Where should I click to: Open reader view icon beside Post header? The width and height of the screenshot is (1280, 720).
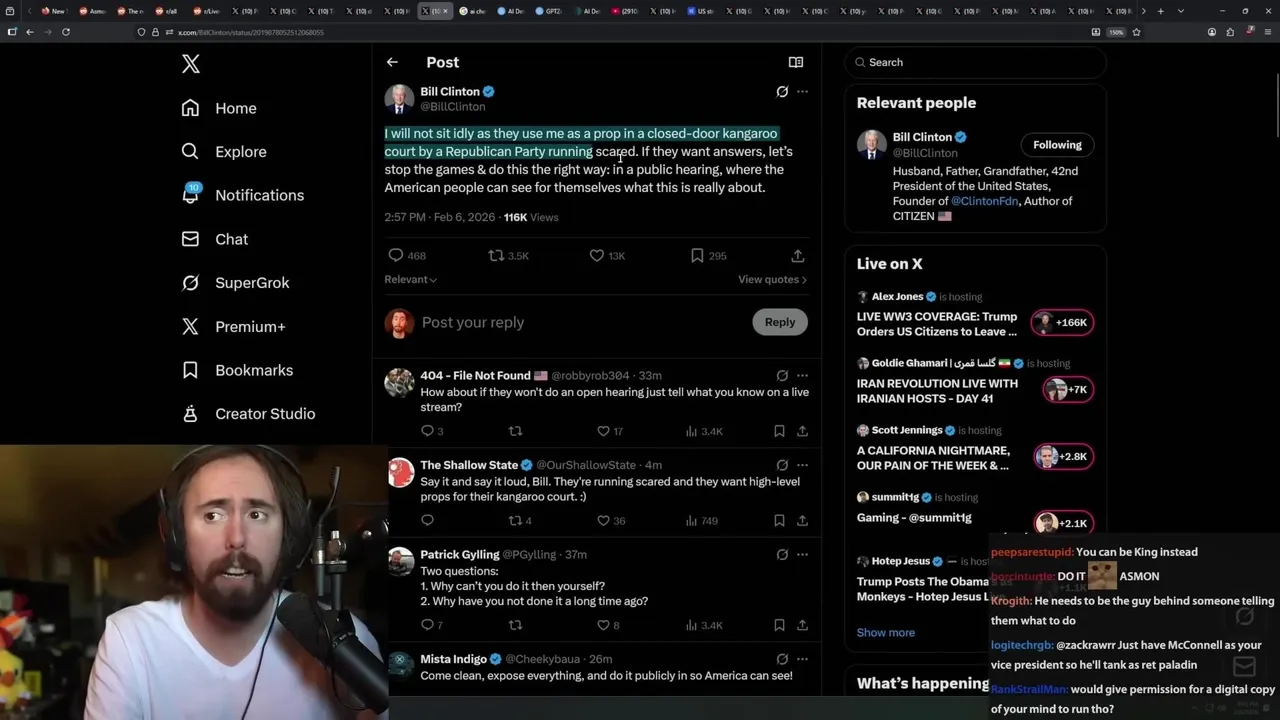point(796,62)
